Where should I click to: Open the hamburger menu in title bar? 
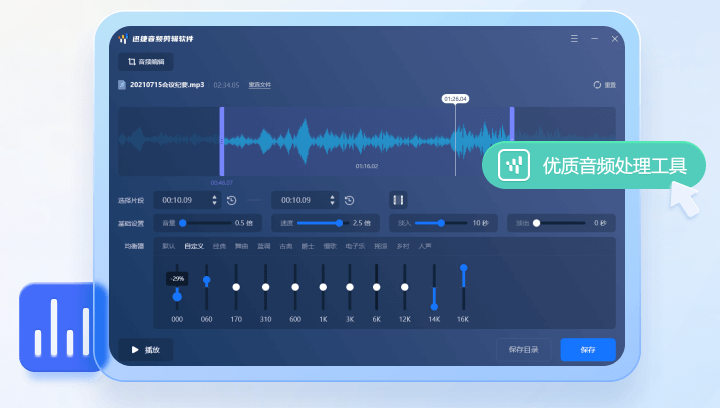point(574,39)
